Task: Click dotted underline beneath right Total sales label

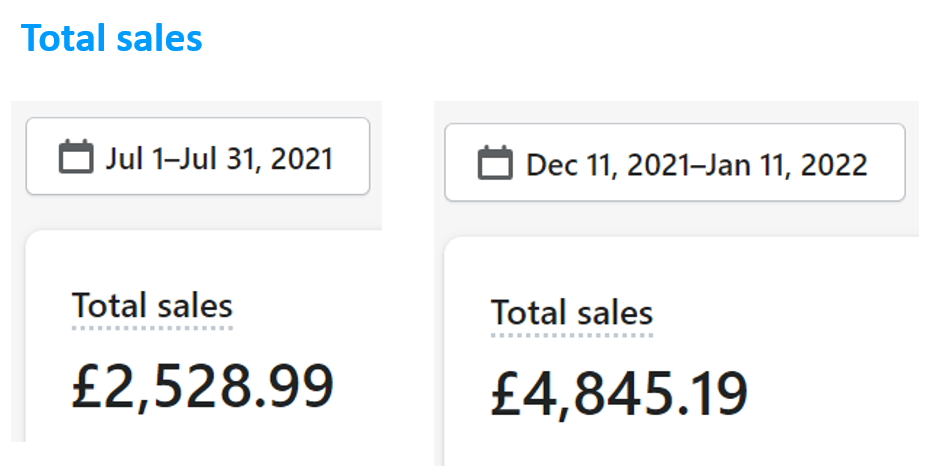Action: tap(572, 334)
